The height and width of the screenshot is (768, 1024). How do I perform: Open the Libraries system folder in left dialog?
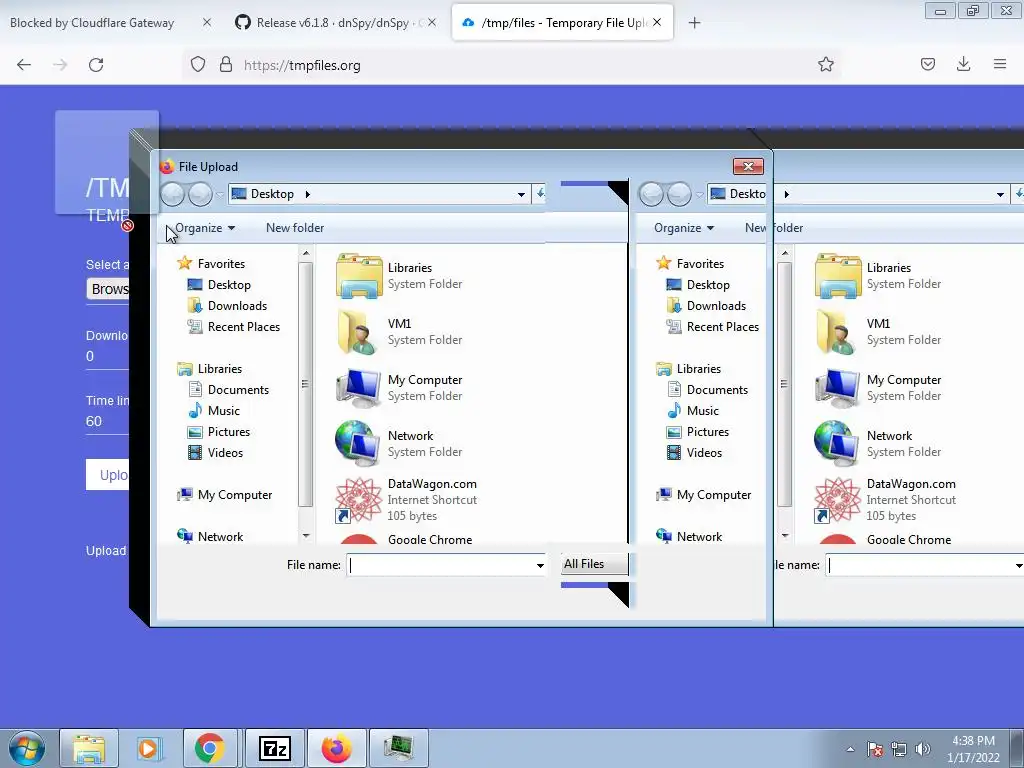pyautogui.click(x=398, y=276)
